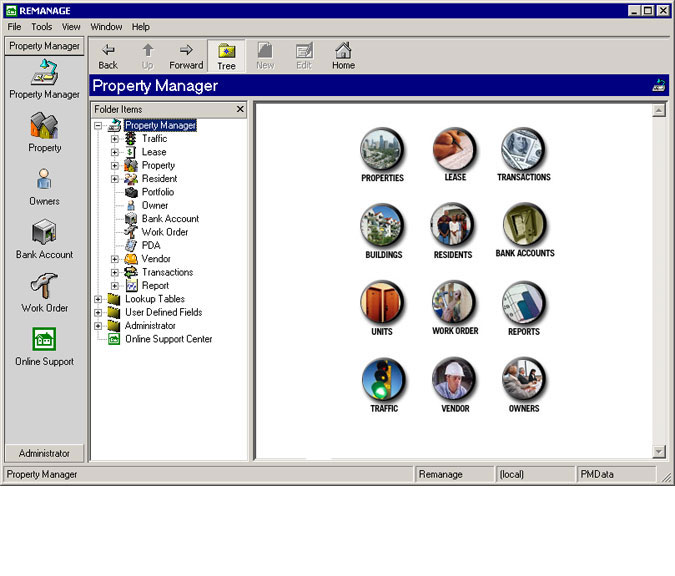The image size is (675, 576).
Task: Open the Vendor hard-hat icon
Action: (x=454, y=379)
